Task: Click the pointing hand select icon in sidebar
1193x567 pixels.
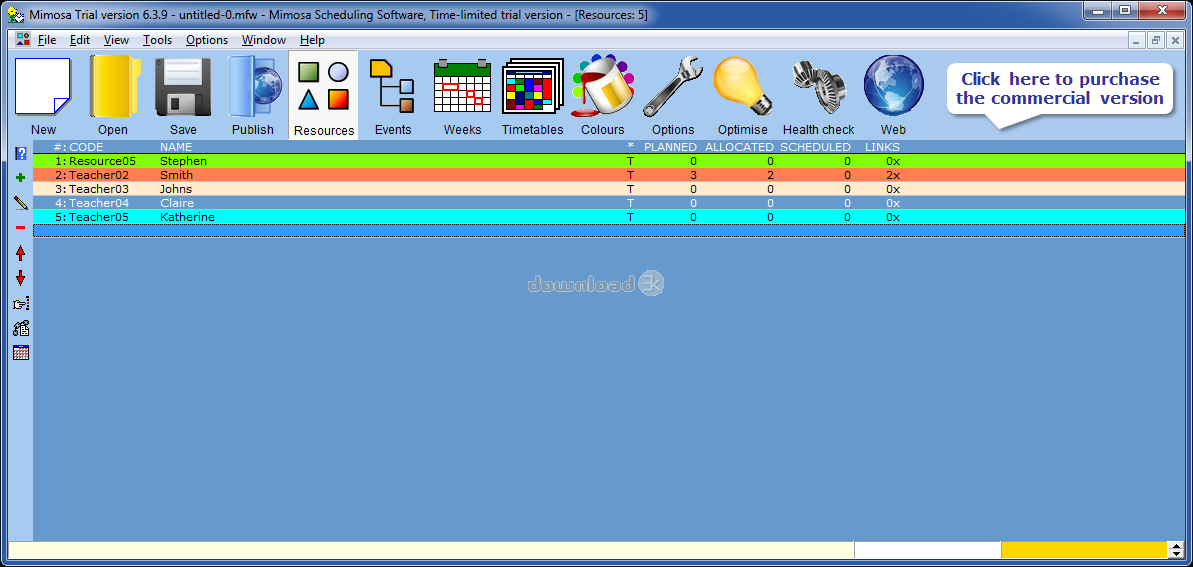Action: click(21, 304)
